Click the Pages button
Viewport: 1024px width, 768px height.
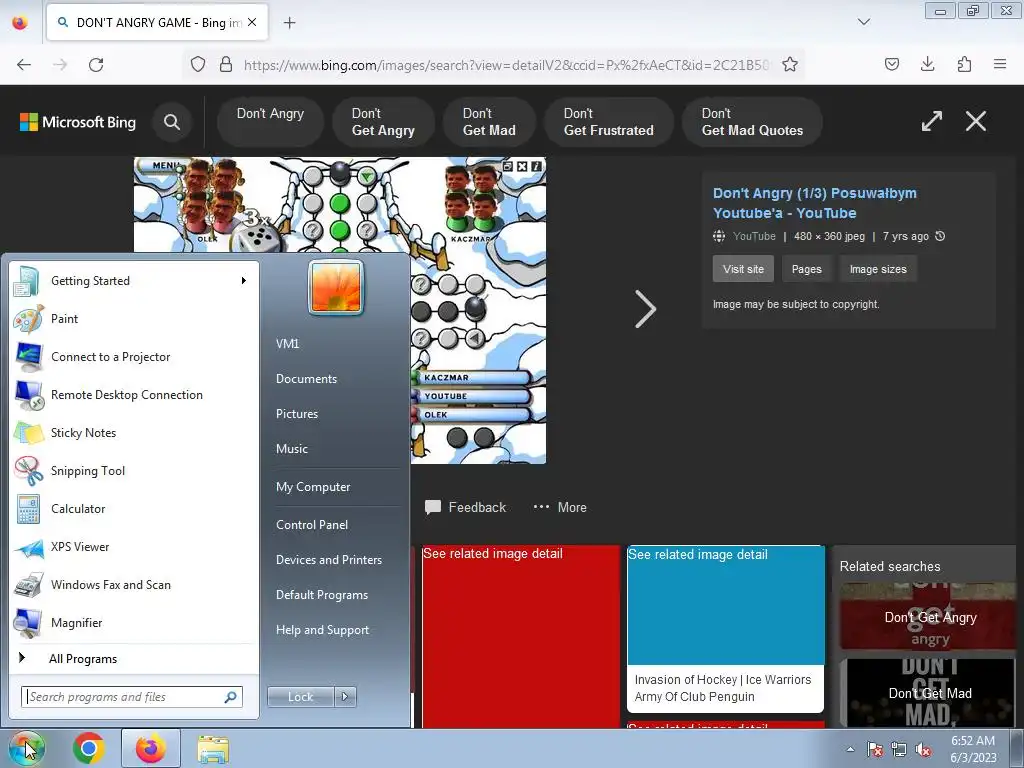[807, 269]
